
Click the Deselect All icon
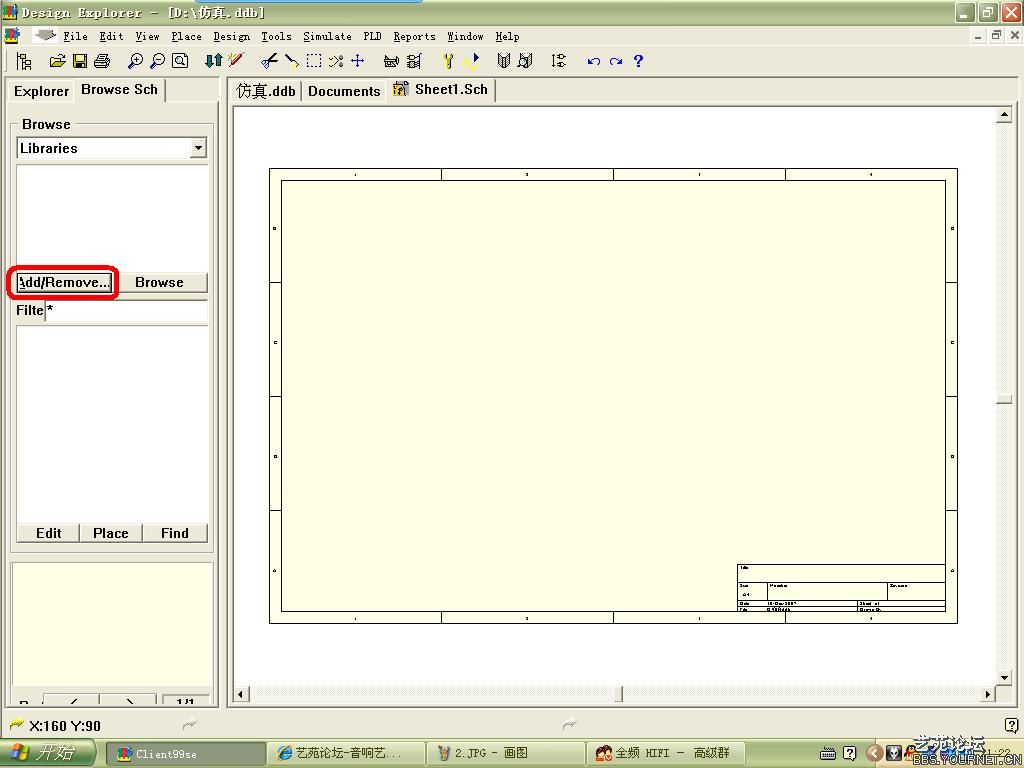pos(336,61)
